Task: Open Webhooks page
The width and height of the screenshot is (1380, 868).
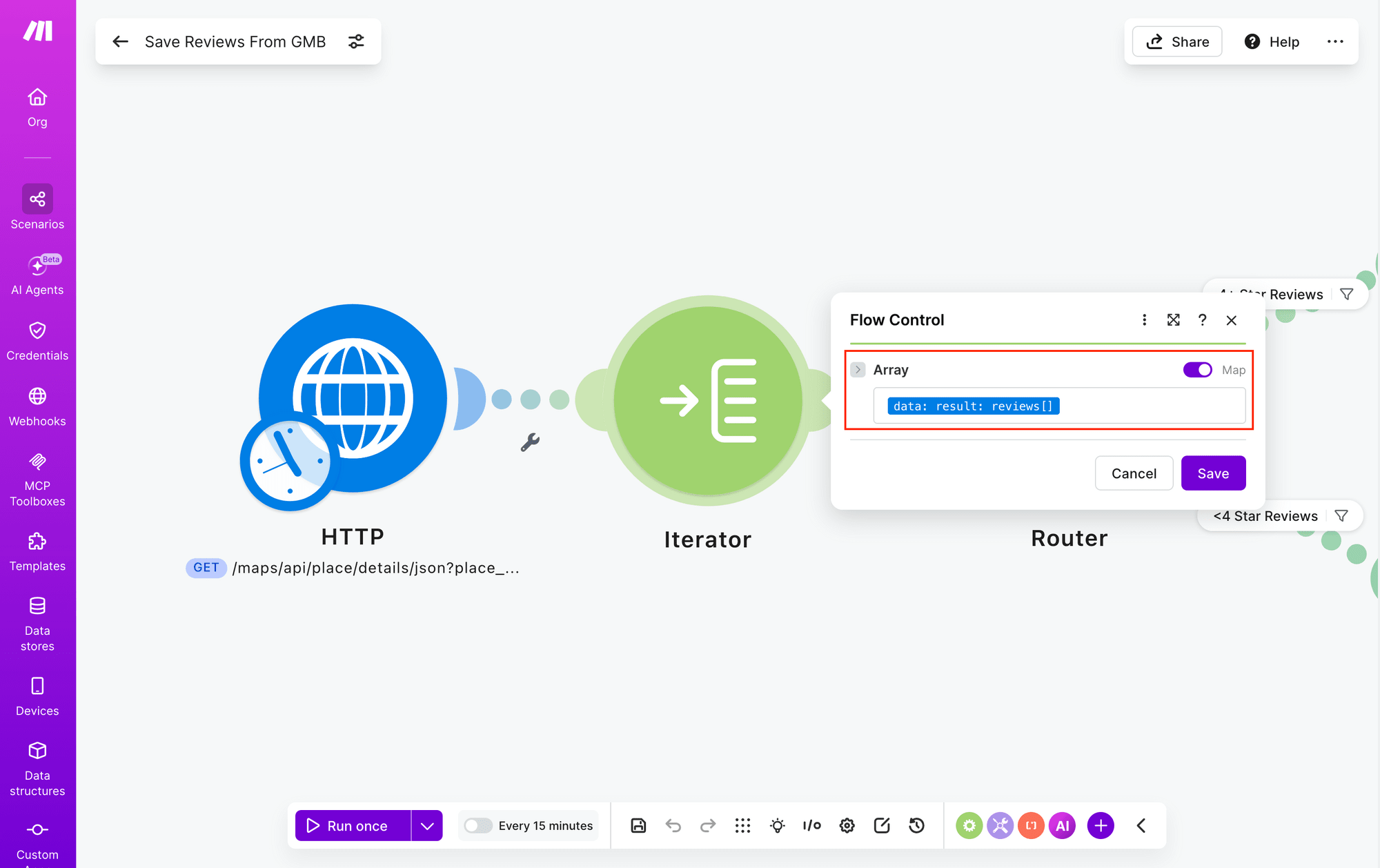Action: click(x=37, y=406)
